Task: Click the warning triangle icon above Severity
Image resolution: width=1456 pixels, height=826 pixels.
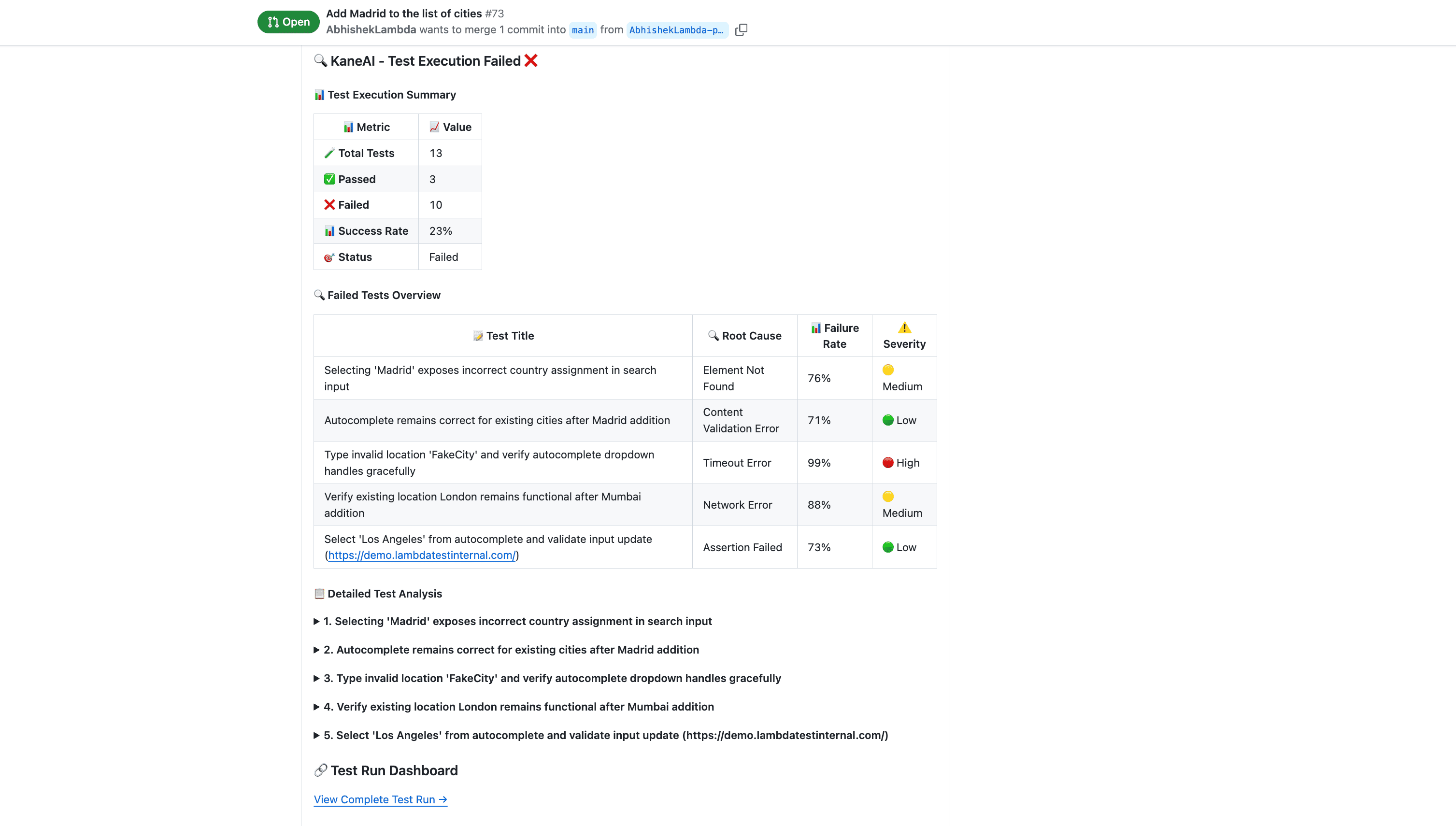Action: [x=904, y=328]
